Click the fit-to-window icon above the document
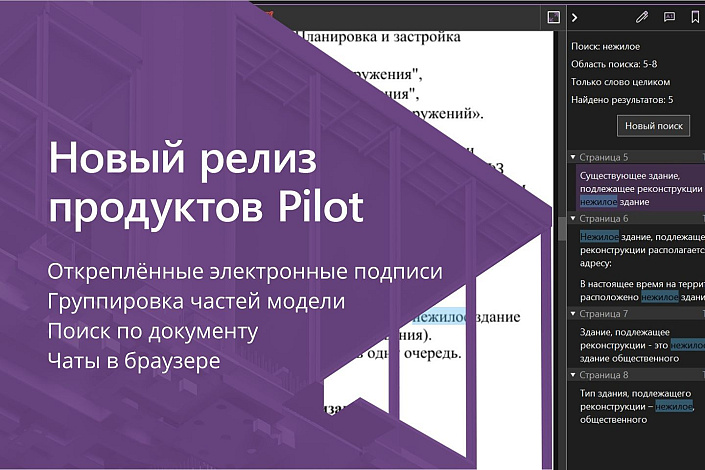 [552, 17]
